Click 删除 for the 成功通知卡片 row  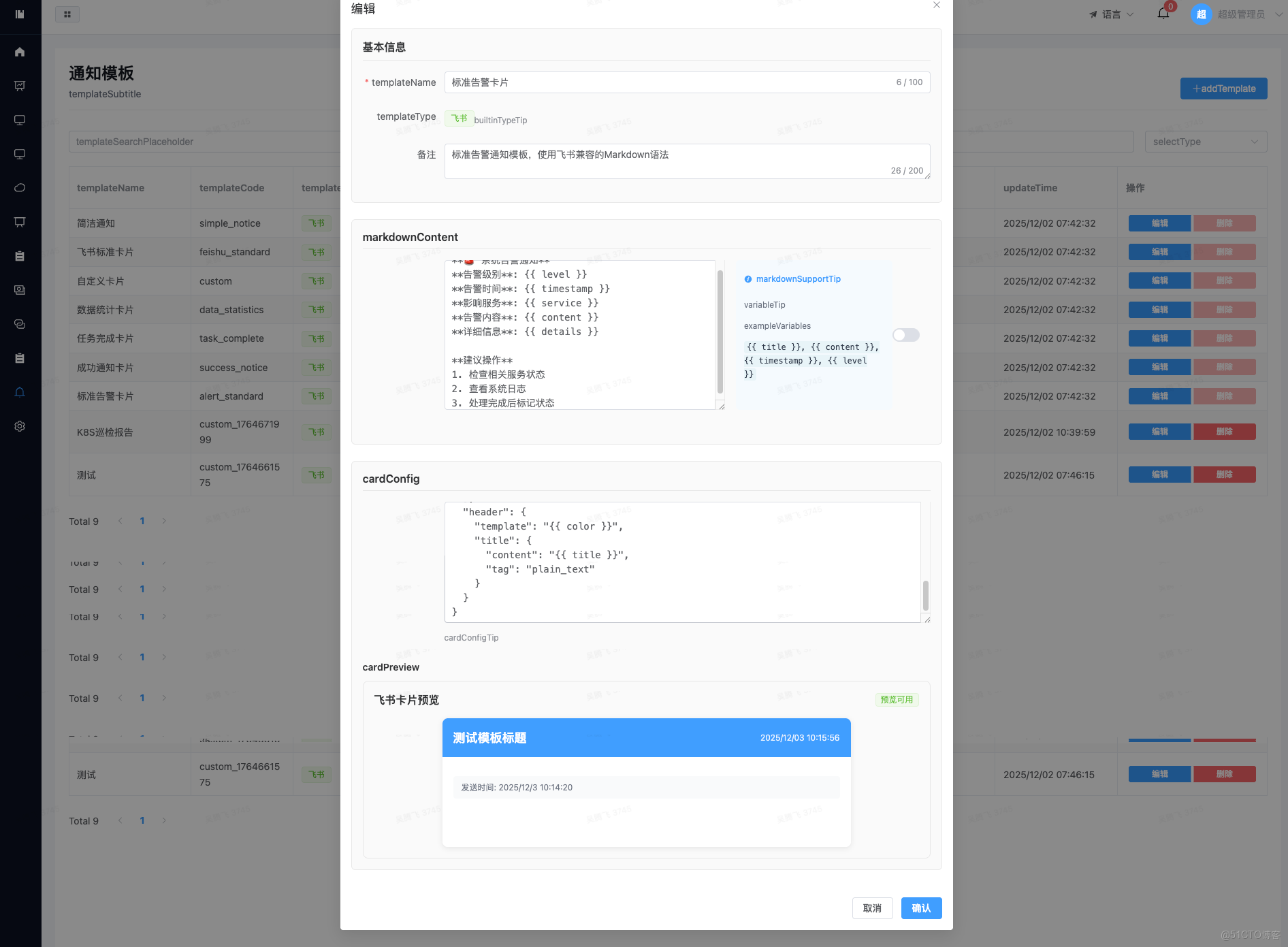click(1225, 367)
